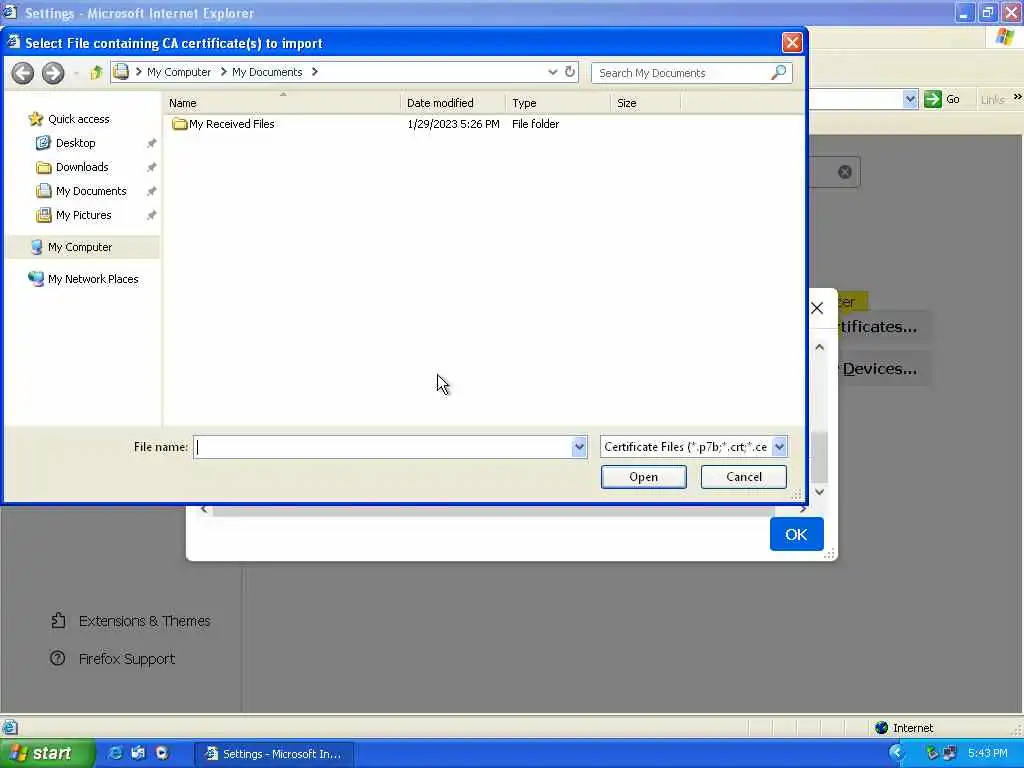Select the My Received Files folder icon

click(180, 124)
